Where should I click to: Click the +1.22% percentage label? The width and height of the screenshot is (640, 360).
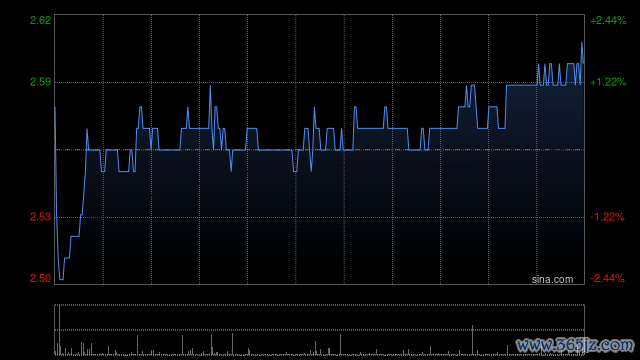point(608,82)
